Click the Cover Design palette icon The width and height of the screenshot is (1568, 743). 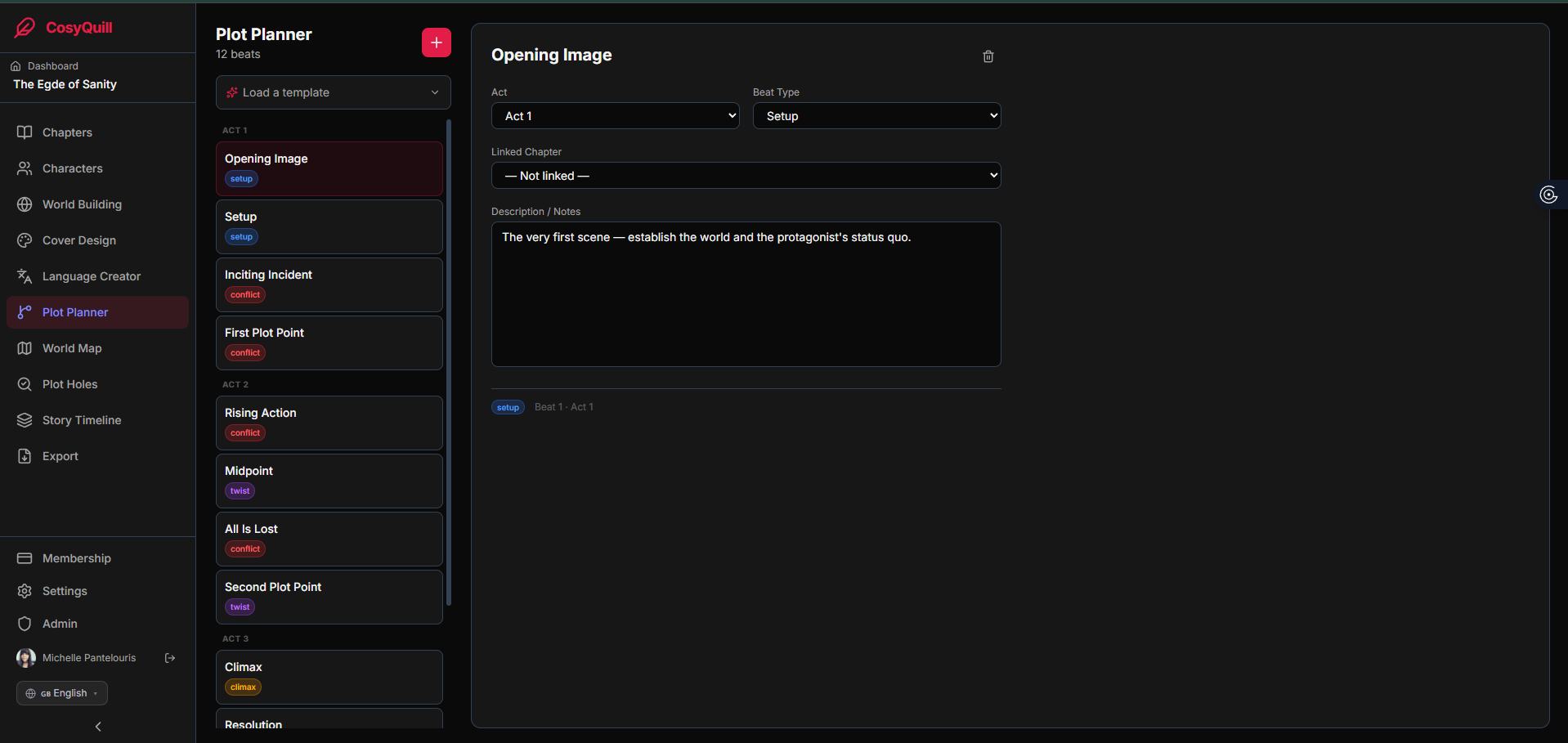(x=25, y=240)
